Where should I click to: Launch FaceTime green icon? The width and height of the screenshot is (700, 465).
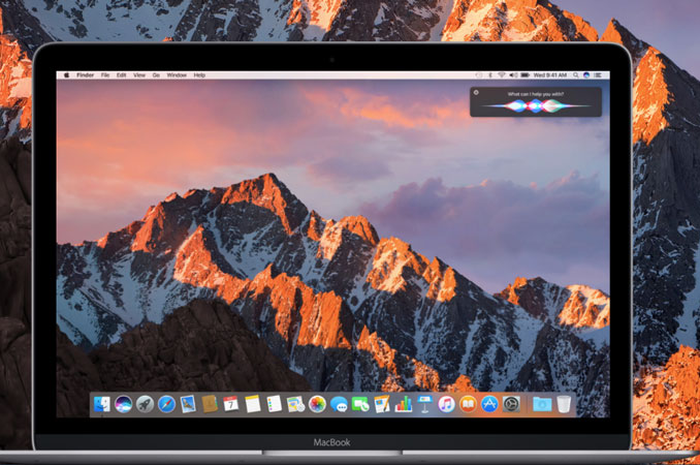[x=360, y=404]
